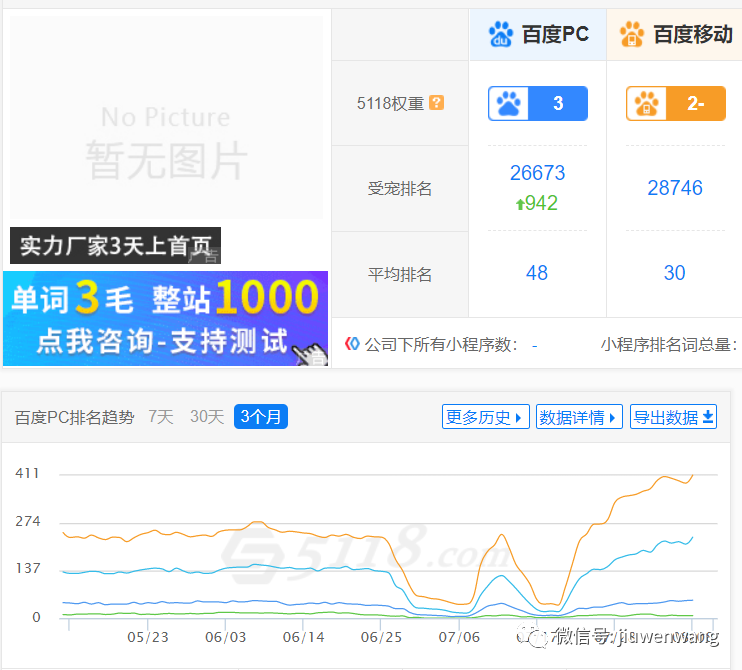Click the 单词3毛 整站1000 advertisement banner
The width and height of the screenshot is (742, 670).
[x=165, y=318]
